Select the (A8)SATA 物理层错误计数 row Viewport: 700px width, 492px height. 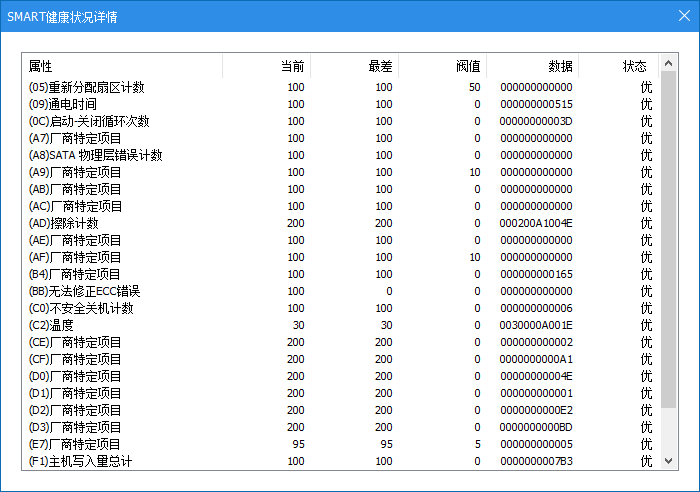pyautogui.click(x=95, y=156)
